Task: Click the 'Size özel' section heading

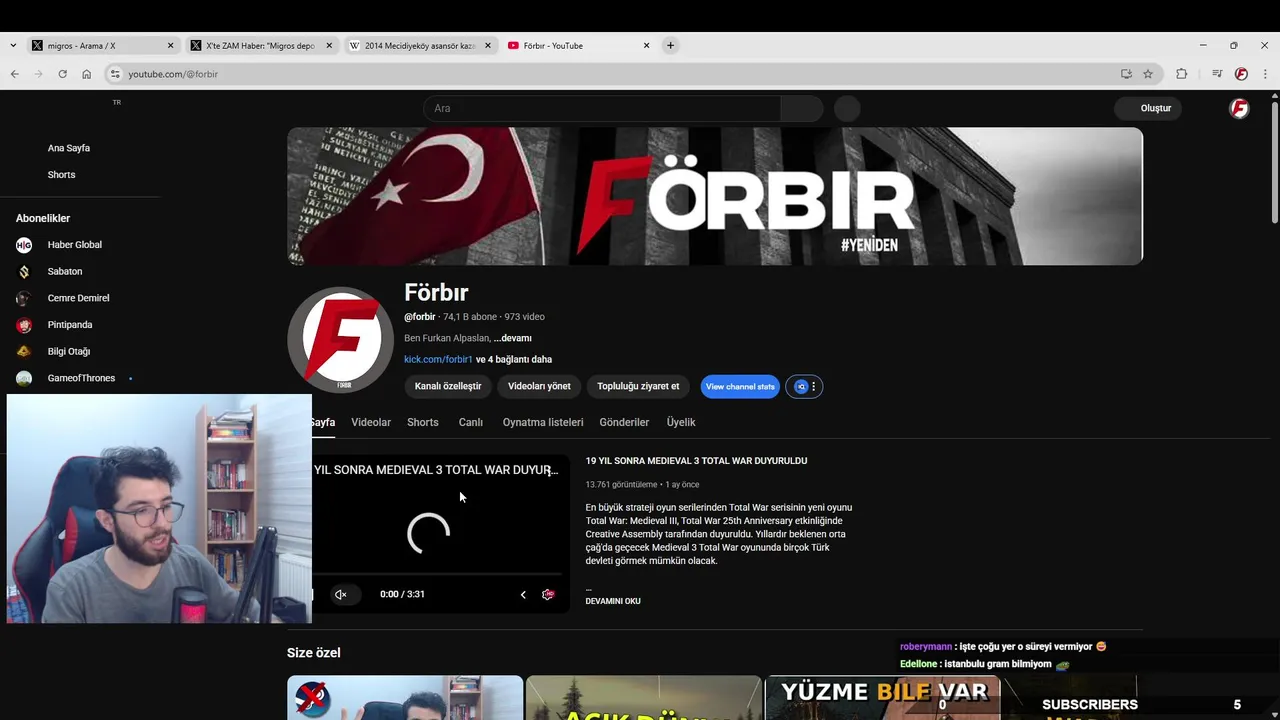Action: [x=314, y=653]
